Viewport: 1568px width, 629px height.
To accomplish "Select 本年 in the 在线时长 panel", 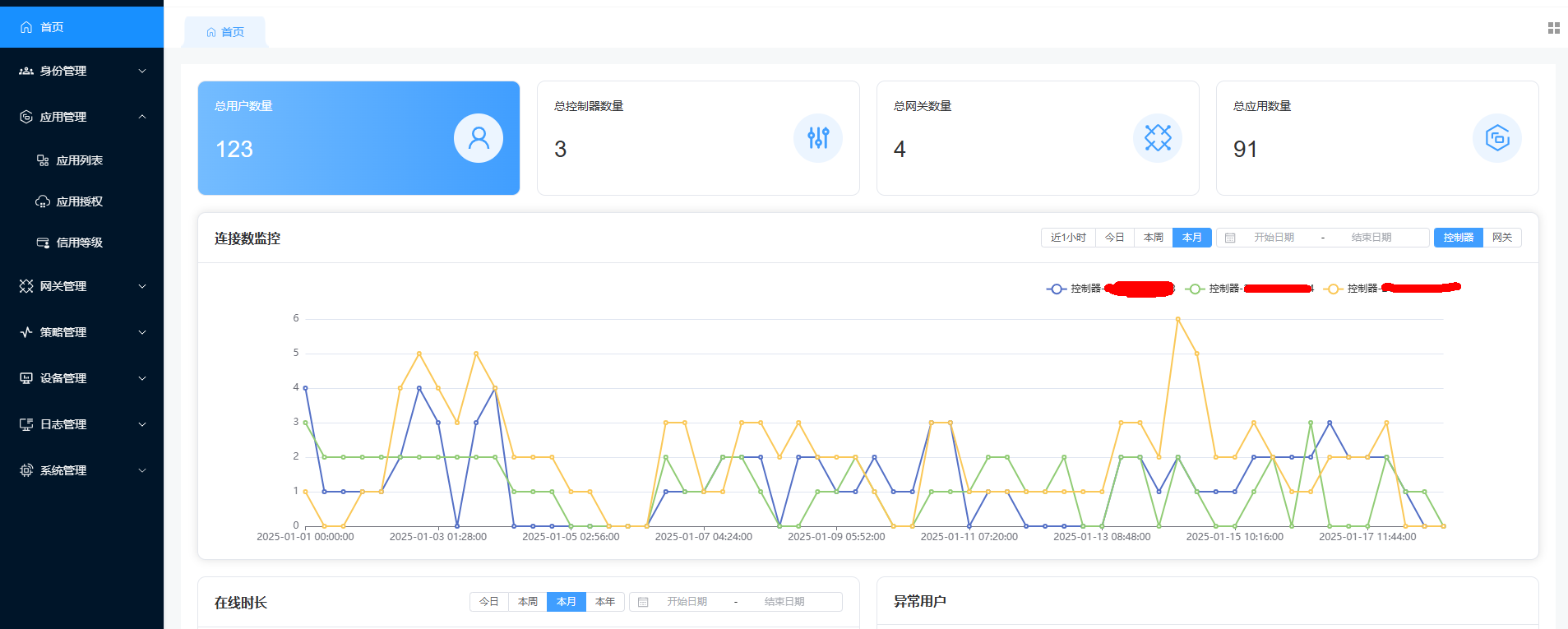I will 605,602.
